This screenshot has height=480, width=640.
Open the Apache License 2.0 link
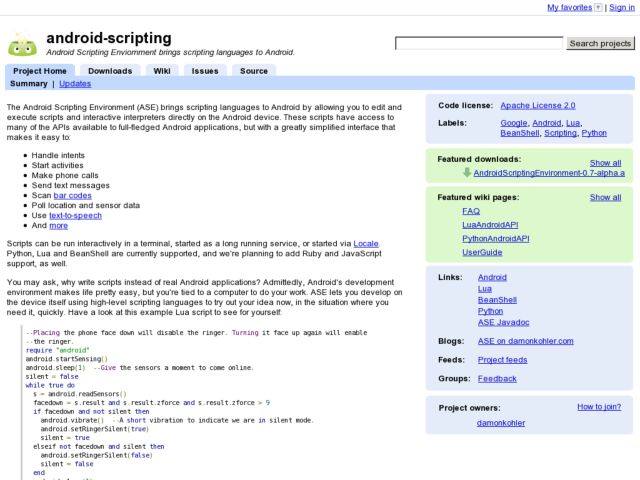pyautogui.click(x=538, y=105)
